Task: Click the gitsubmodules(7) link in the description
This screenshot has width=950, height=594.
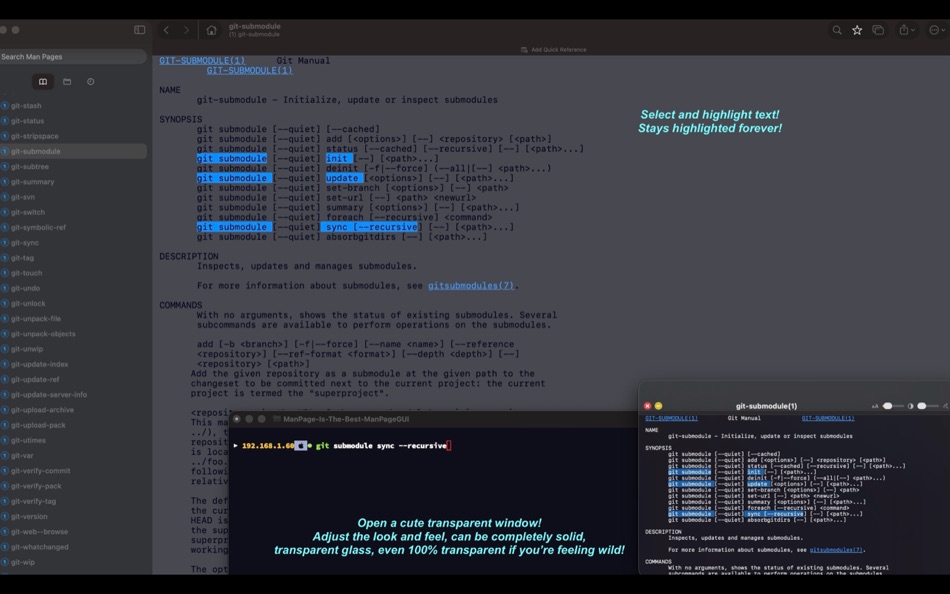Action: coord(469,285)
